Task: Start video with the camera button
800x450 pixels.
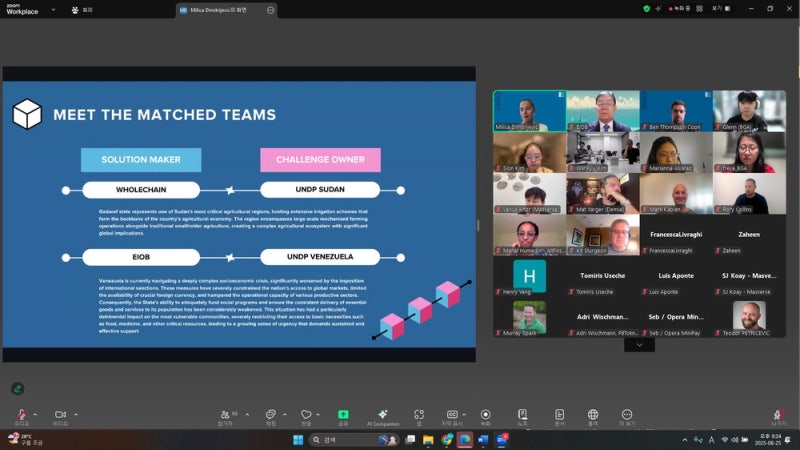Action: 60,417
